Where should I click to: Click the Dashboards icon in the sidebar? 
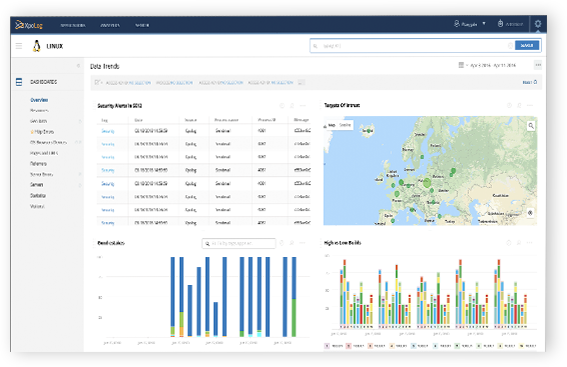click(19, 82)
